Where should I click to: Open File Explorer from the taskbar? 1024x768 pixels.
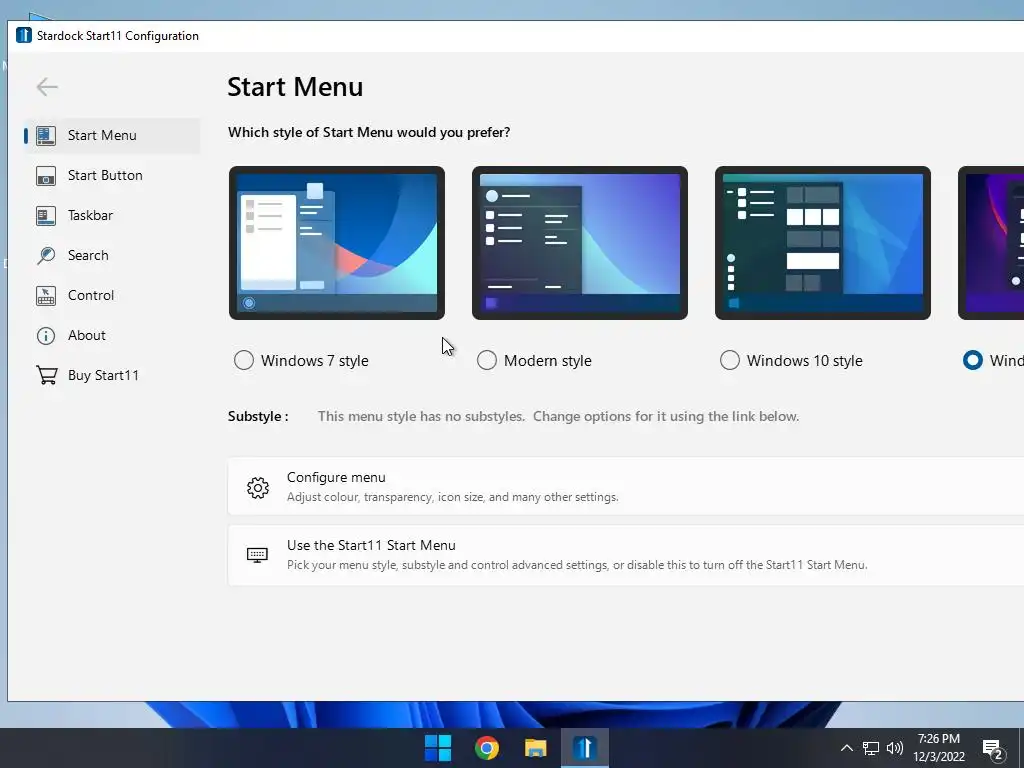[536, 748]
